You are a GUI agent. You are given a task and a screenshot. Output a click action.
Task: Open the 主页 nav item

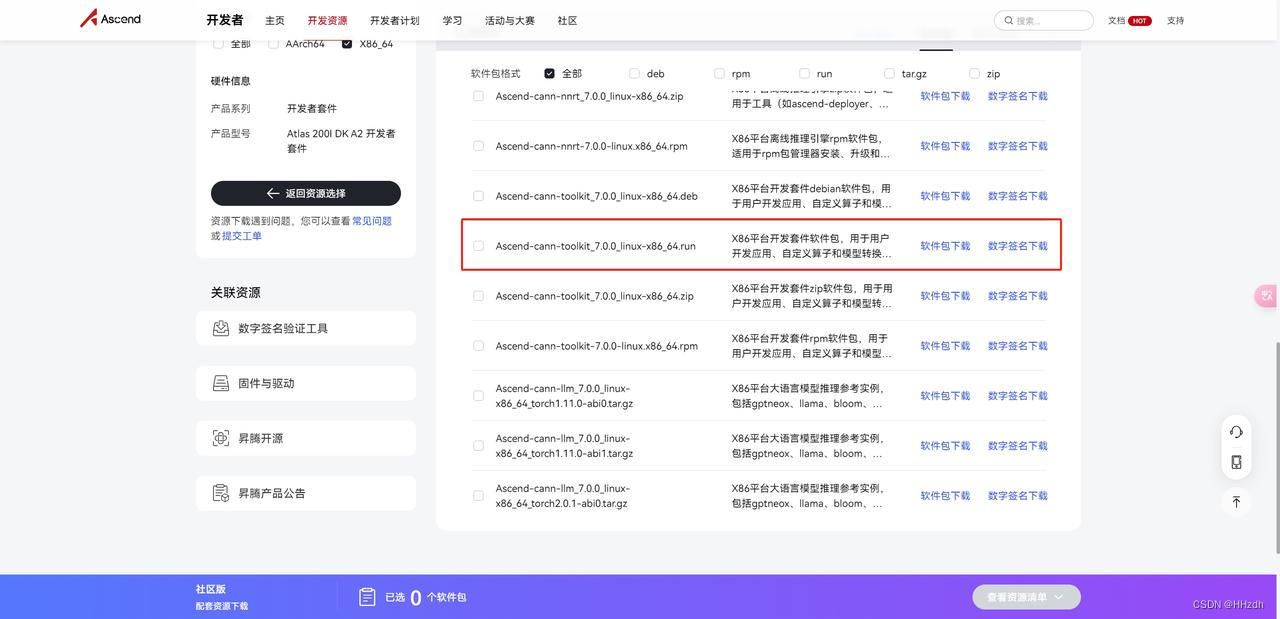pos(275,21)
